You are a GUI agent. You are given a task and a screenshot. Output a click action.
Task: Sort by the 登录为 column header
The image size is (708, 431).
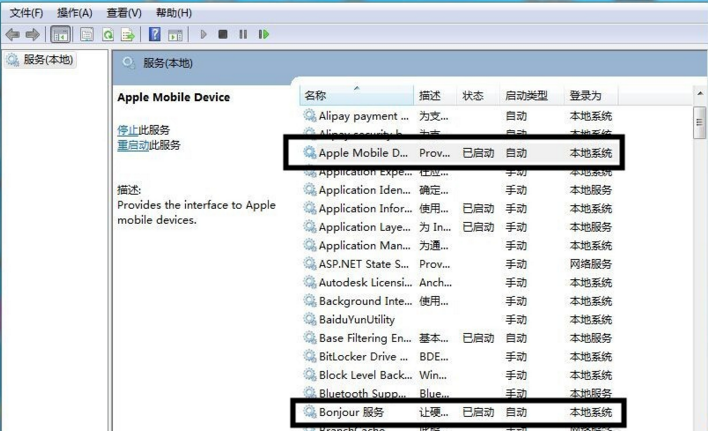(591, 96)
